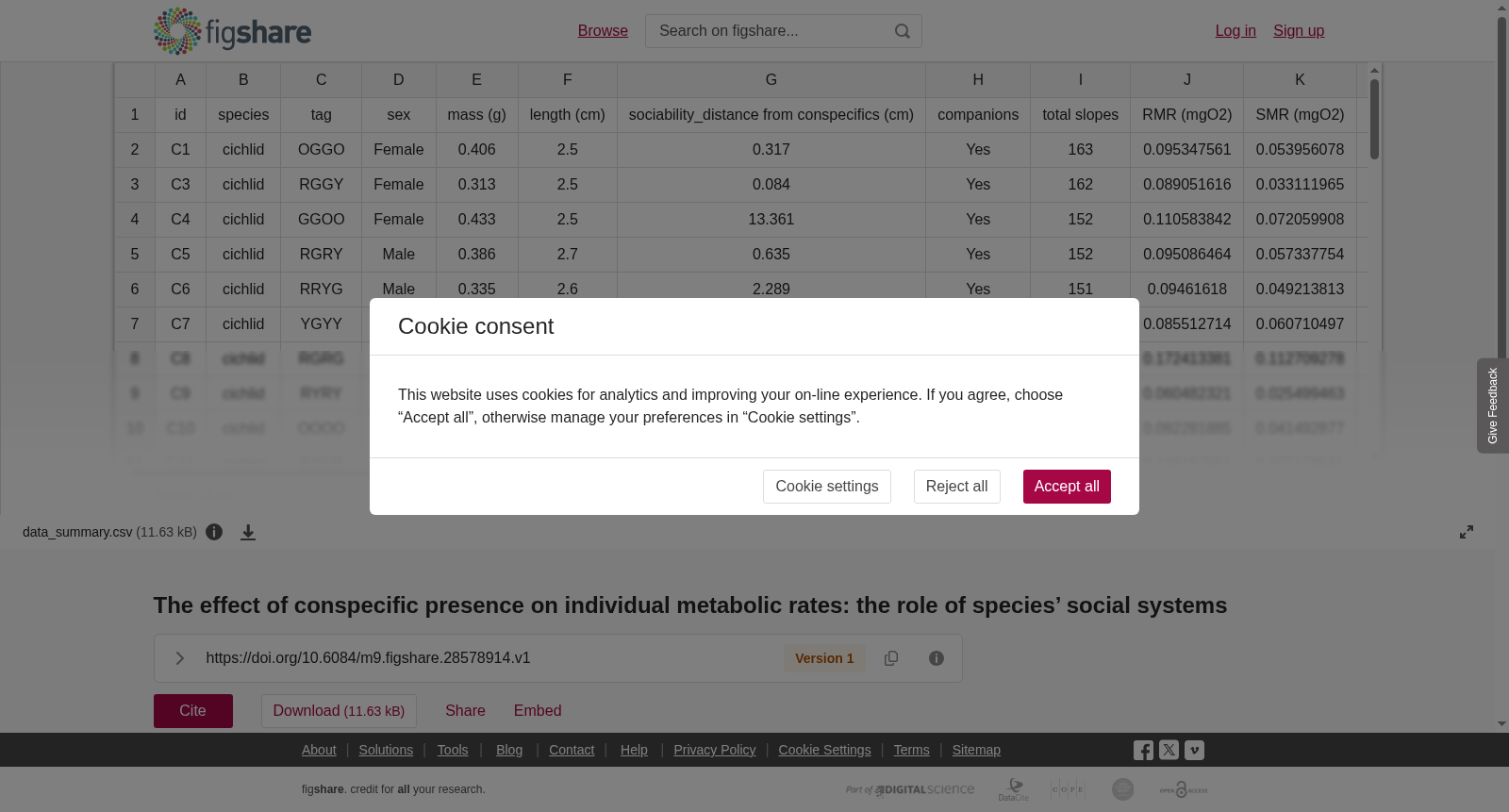Open Cookie settings in dialog

pyautogui.click(x=826, y=487)
